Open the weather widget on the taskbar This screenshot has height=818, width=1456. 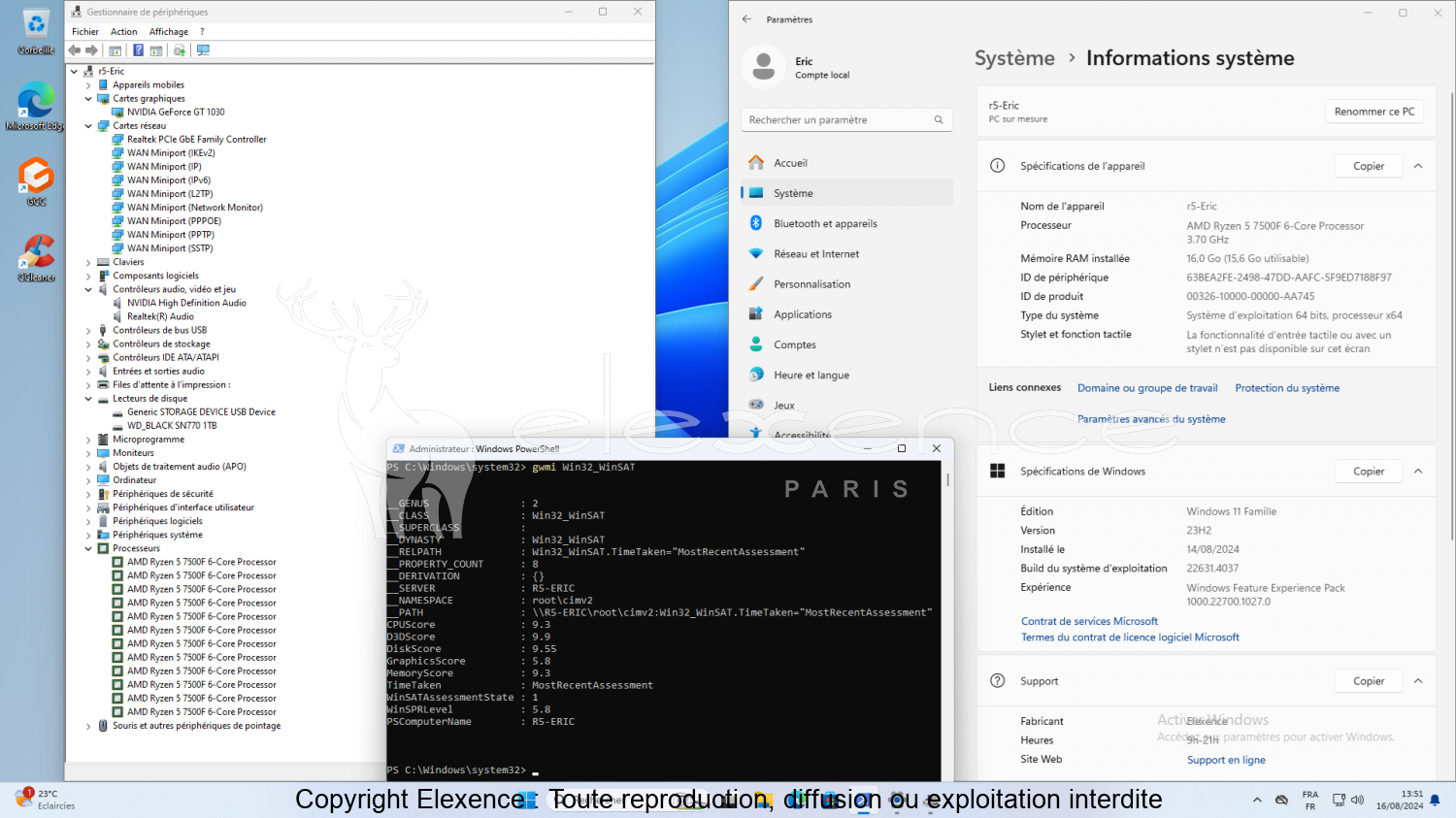[x=46, y=800]
